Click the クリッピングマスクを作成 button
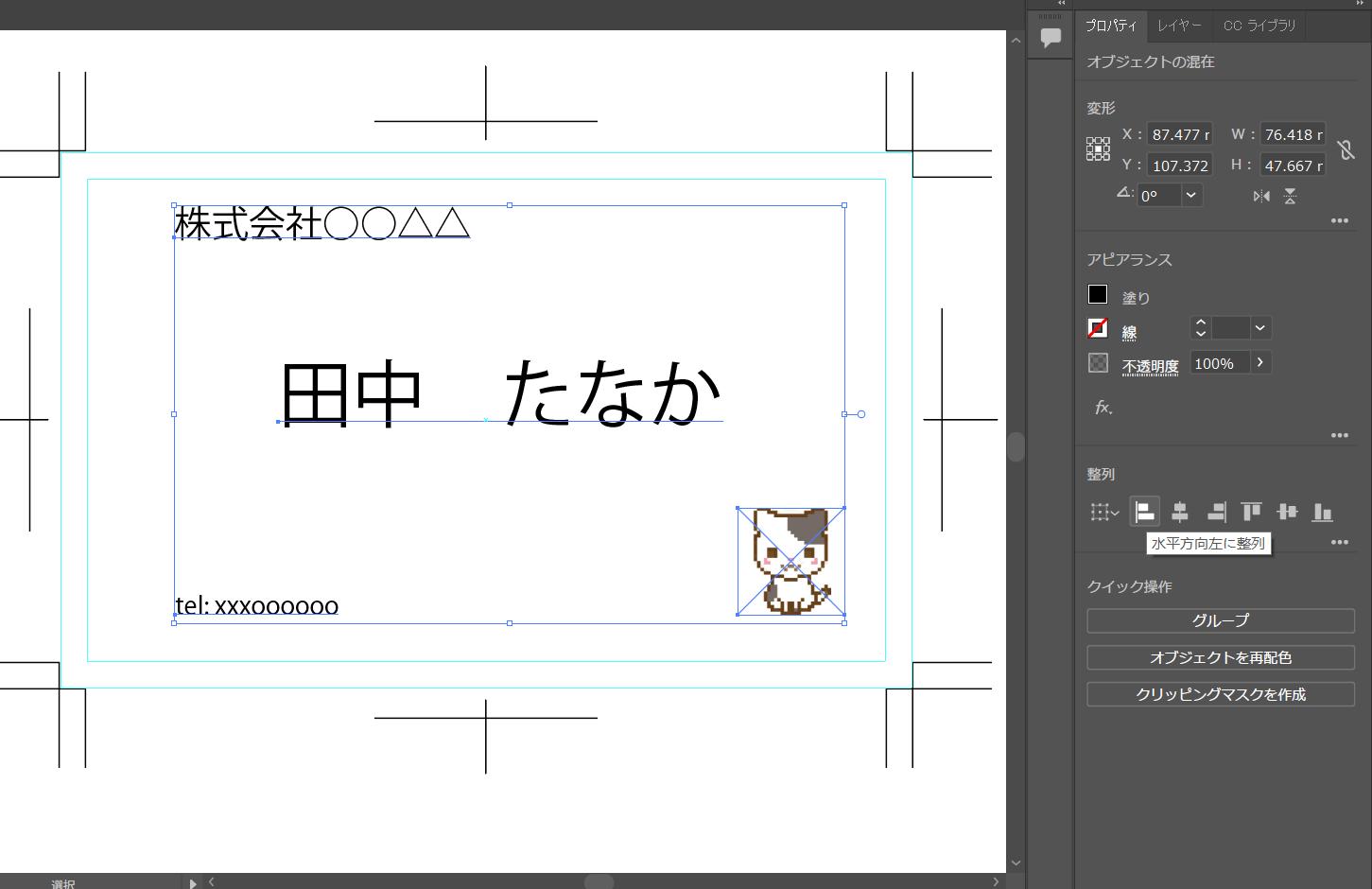This screenshot has width=1372, height=889. pyautogui.click(x=1220, y=694)
